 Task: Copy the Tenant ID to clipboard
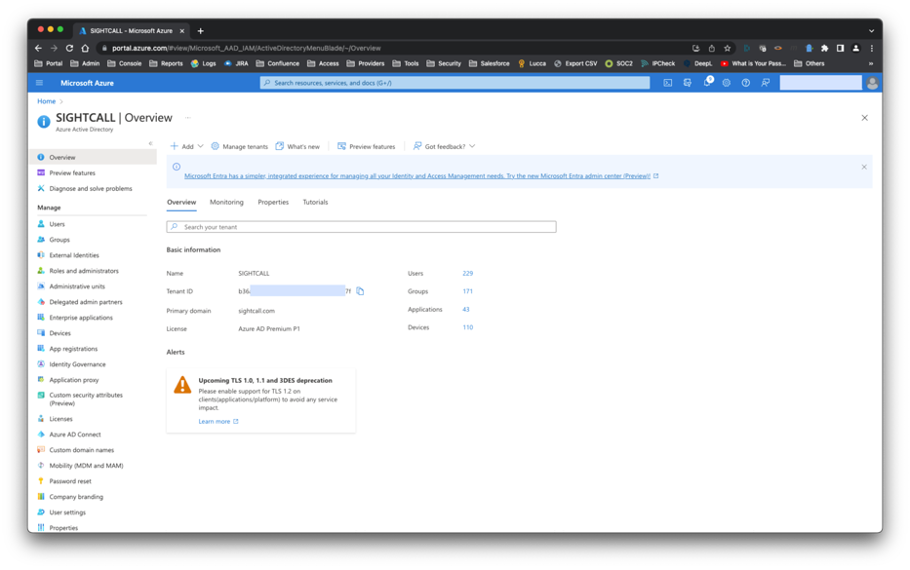click(360, 291)
